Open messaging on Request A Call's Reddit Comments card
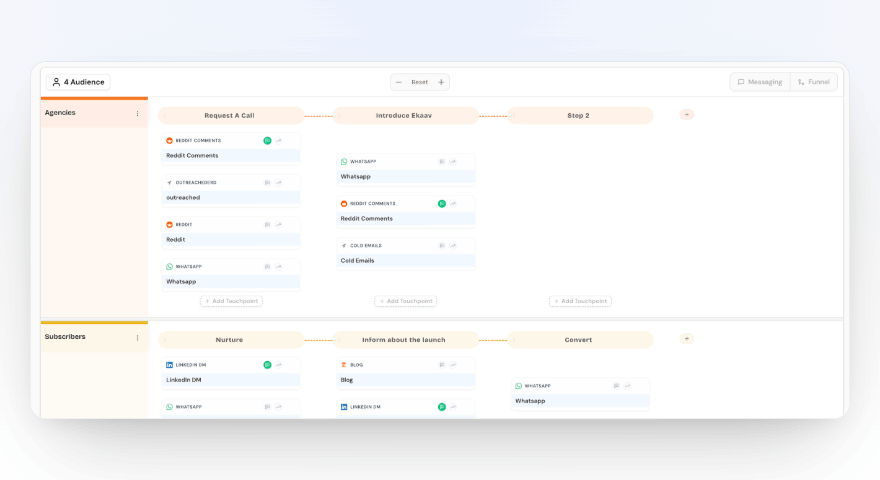This screenshot has height=480, width=880. tap(267, 140)
